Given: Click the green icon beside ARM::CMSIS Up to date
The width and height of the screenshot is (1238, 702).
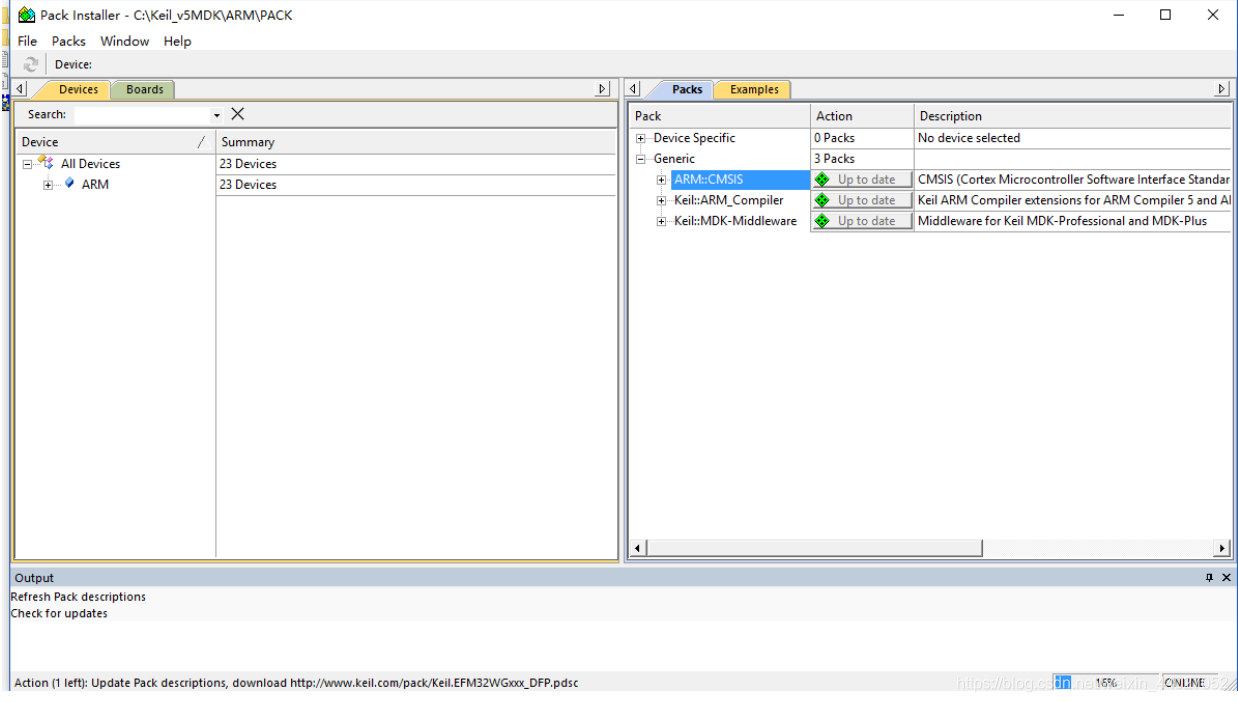Looking at the screenshot, I should 822,180.
